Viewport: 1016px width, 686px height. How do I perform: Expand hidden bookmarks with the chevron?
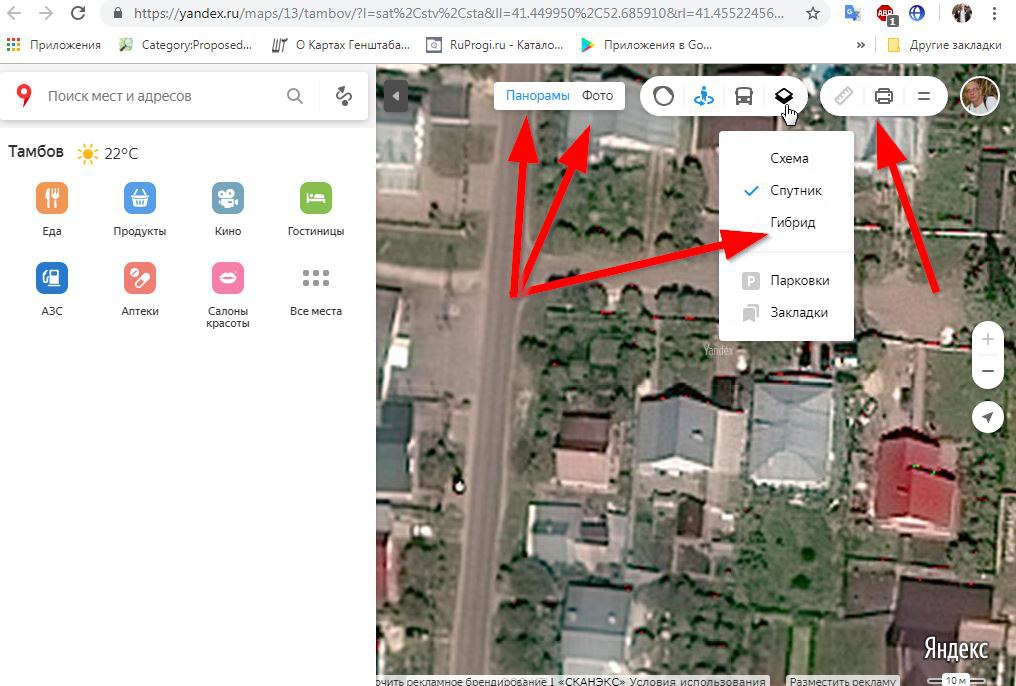click(860, 45)
